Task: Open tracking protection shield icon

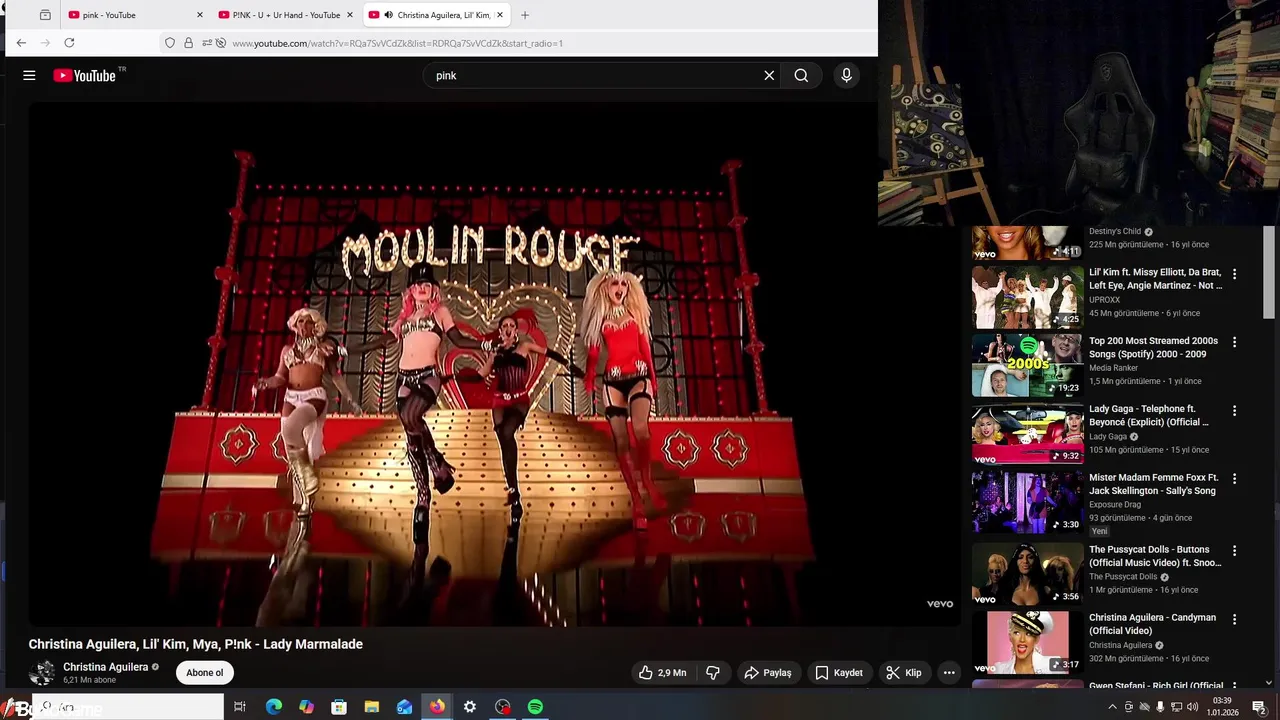Action: click(170, 43)
